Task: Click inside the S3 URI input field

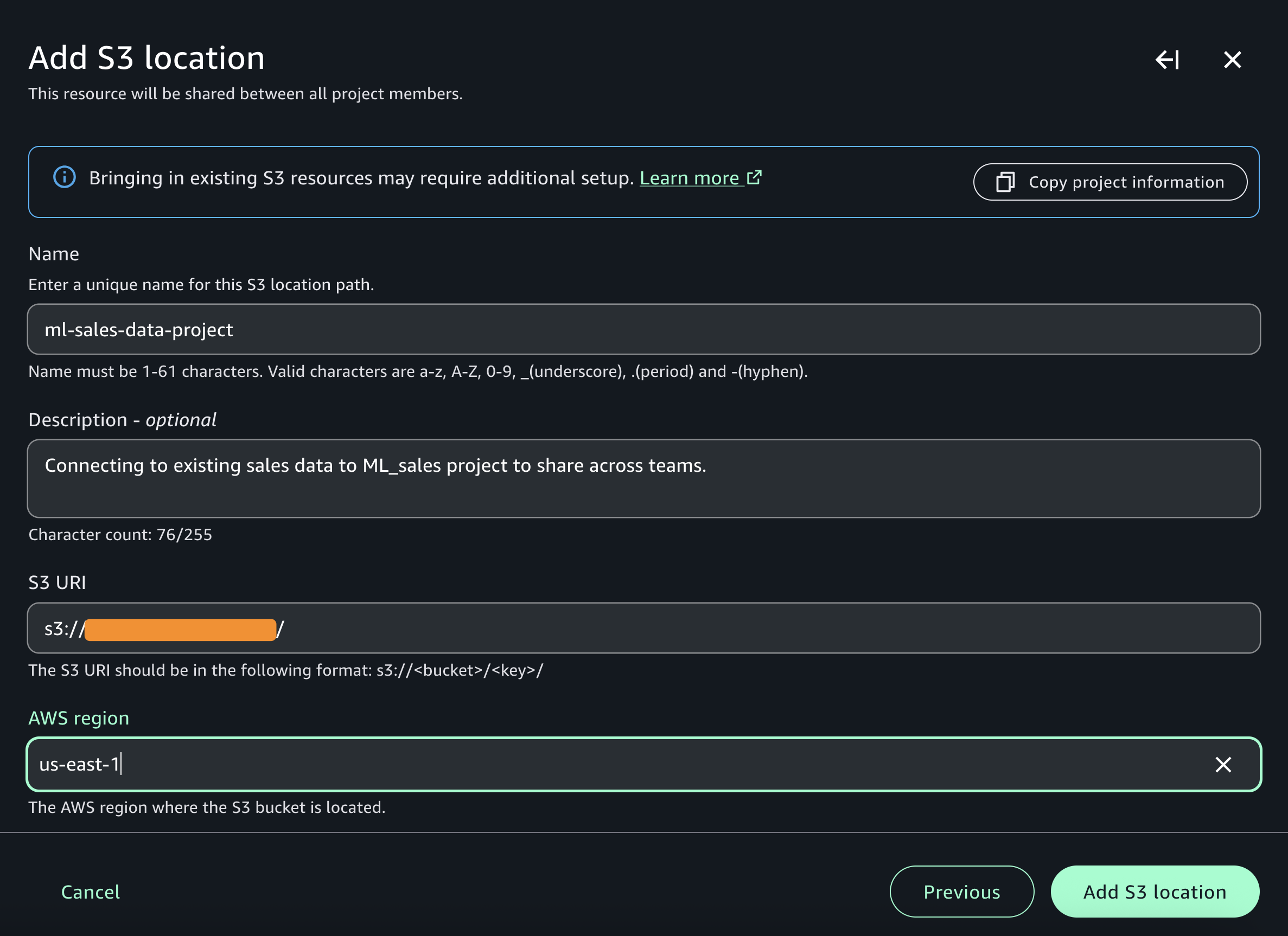Action: 738,628
